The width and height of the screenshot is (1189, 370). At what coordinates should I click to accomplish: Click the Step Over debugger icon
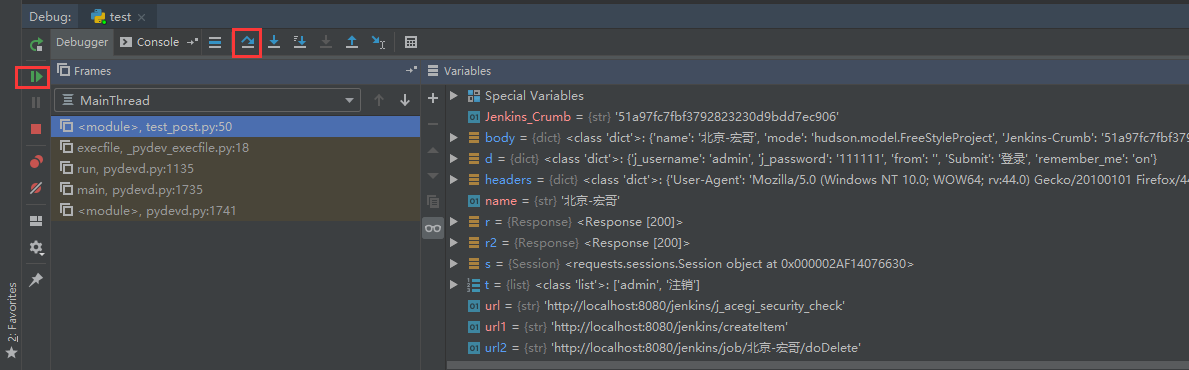point(247,42)
